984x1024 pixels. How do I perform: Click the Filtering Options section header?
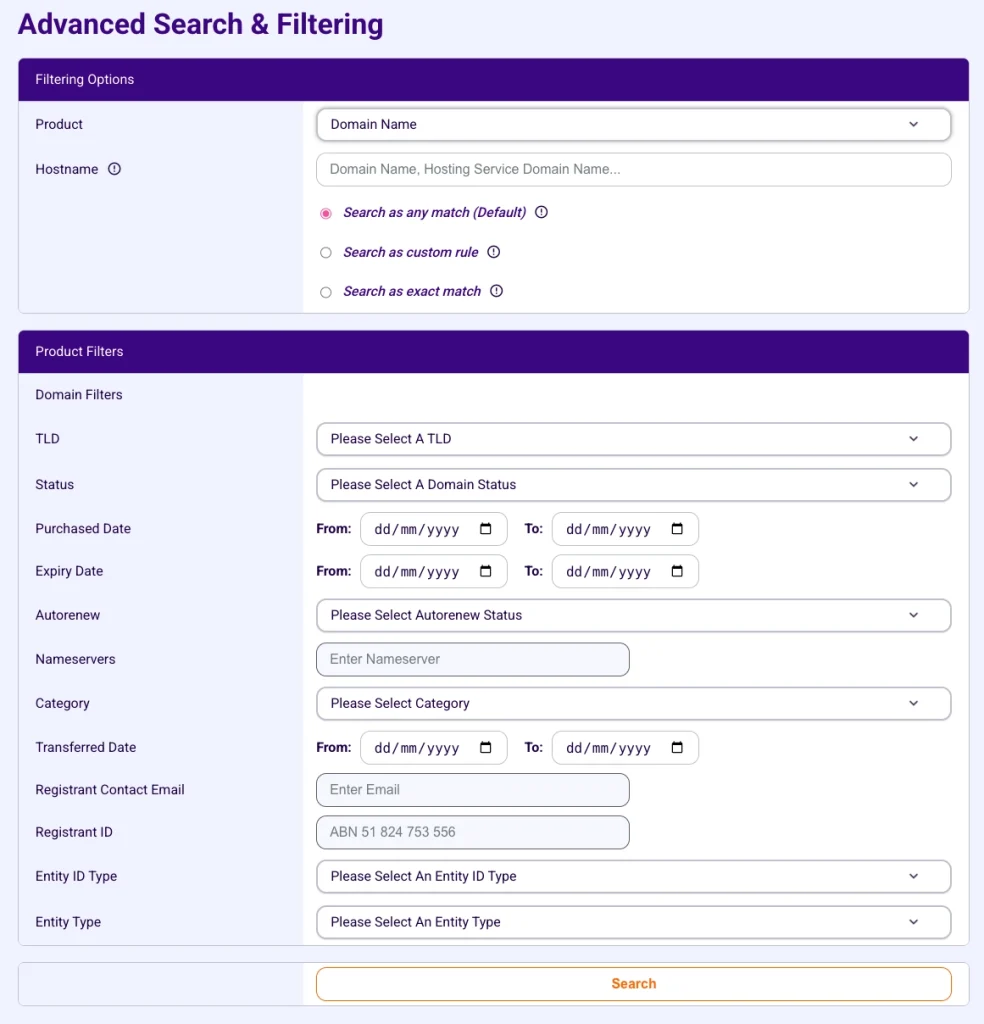(84, 79)
